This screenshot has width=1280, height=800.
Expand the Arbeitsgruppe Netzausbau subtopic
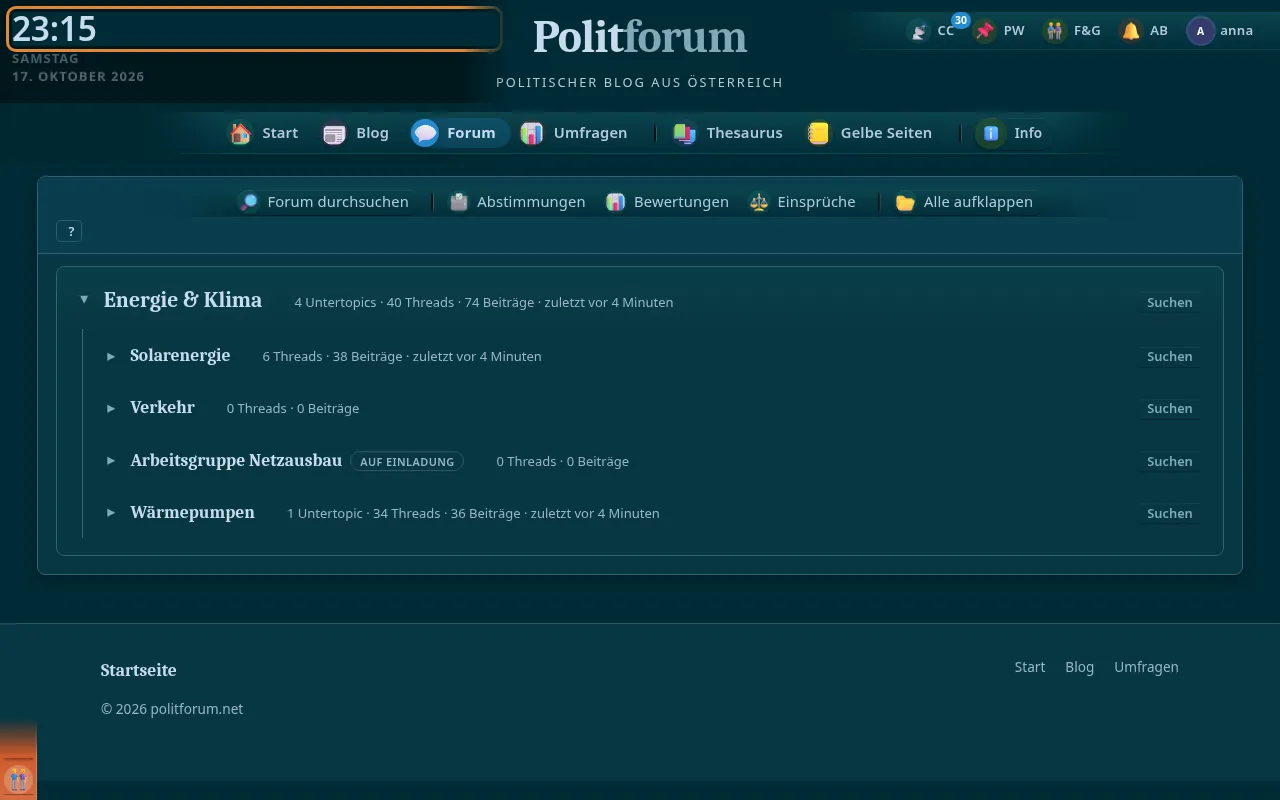click(x=111, y=461)
